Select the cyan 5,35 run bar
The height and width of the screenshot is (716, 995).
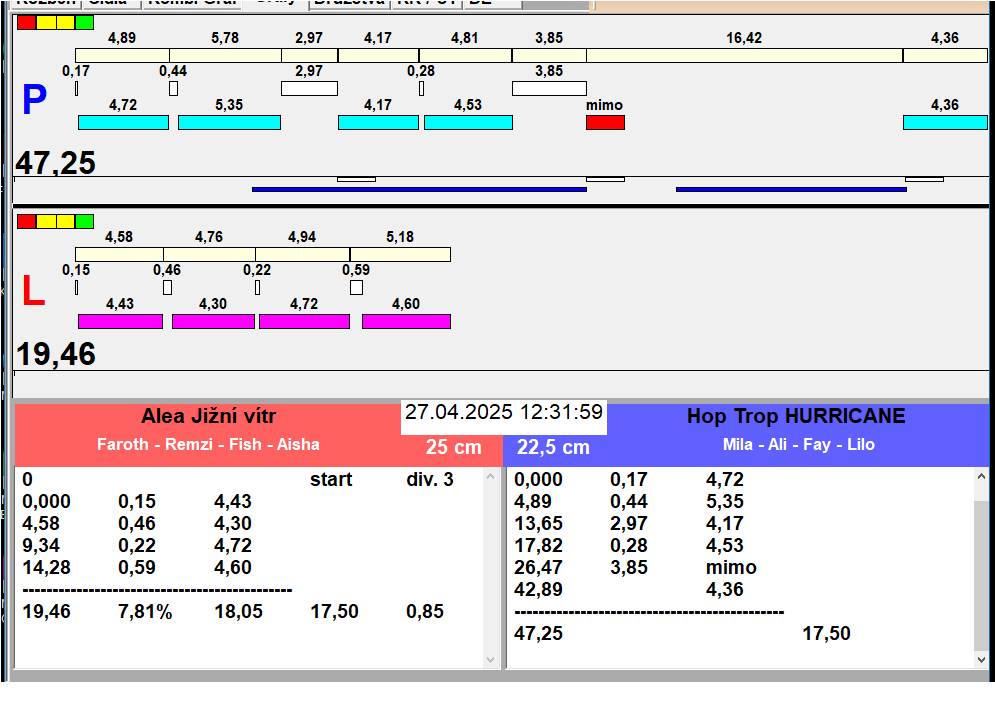(229, 122)
